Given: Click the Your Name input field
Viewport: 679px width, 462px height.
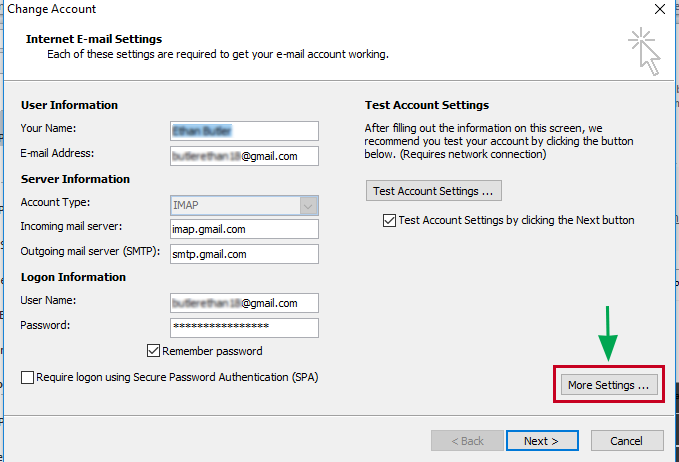Looking at the screenshot, I should [x=244, y=131].
